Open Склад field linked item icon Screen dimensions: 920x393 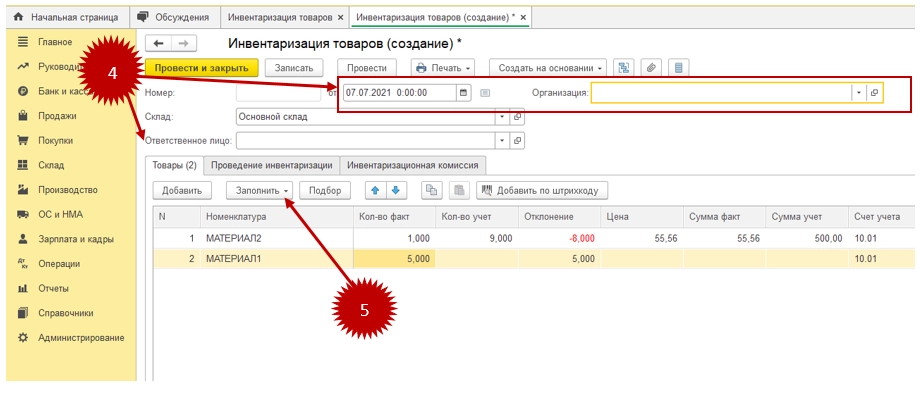tap(518, 117)
